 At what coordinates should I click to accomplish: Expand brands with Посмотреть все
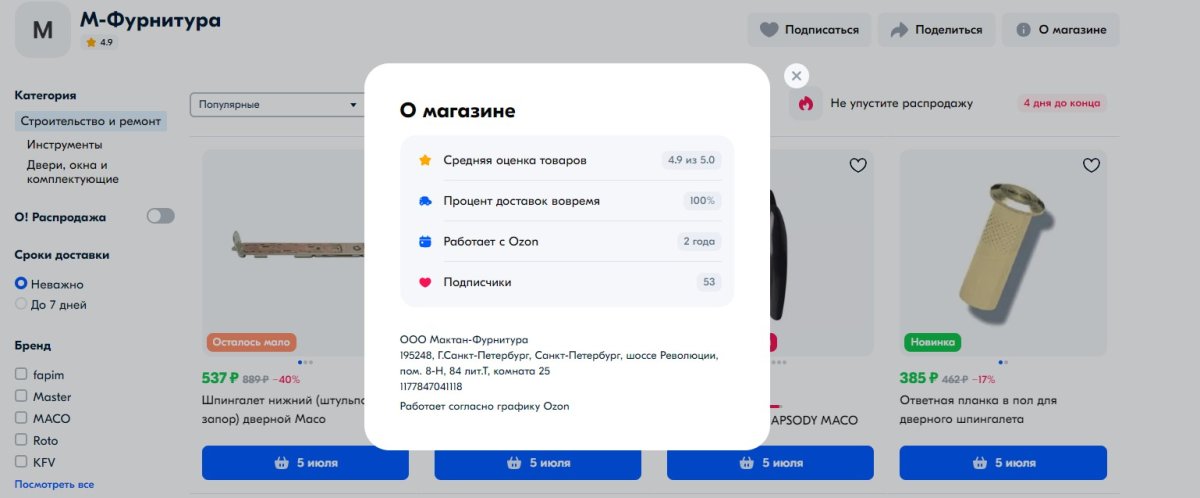54,484
